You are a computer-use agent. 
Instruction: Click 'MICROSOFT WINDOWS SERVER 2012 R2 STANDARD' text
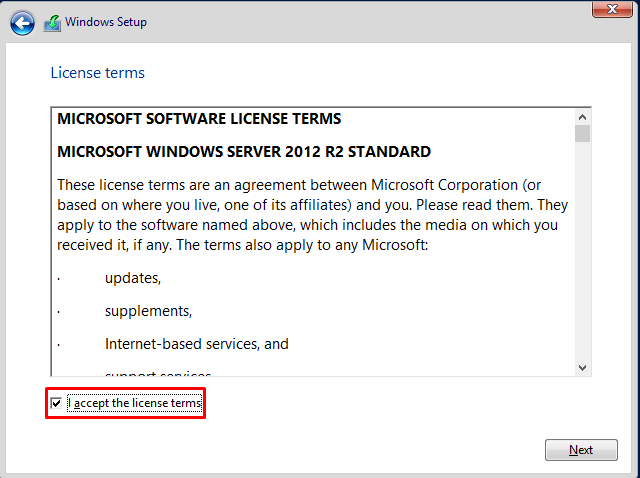[244, 152]
